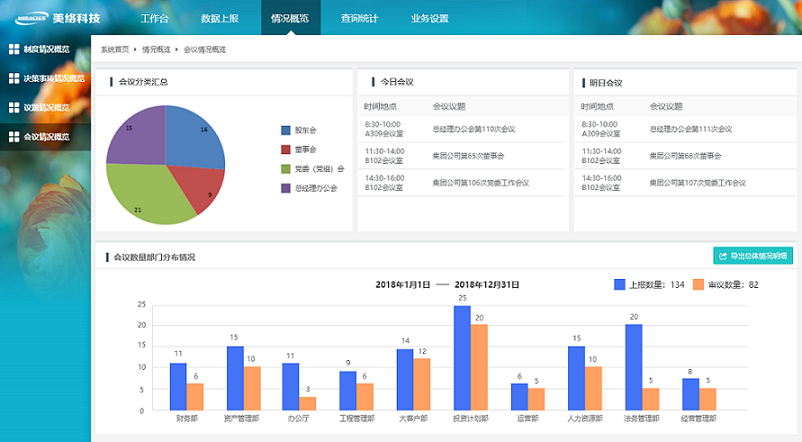The width and height of the screenshot is (802, 442).
Task: Click the green 21 slice of pie chart
Action: 150,196
